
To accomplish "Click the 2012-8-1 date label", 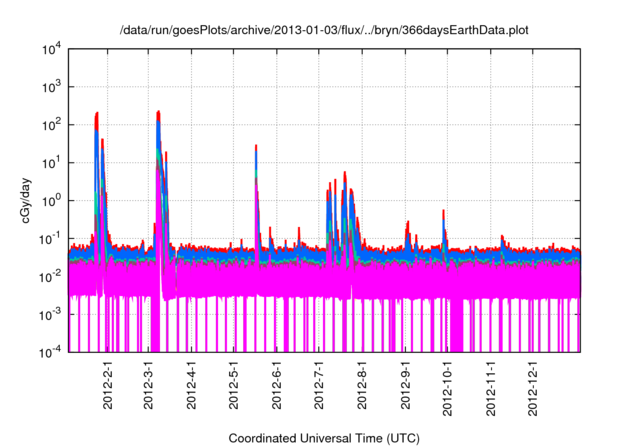I will coord(362,385).
